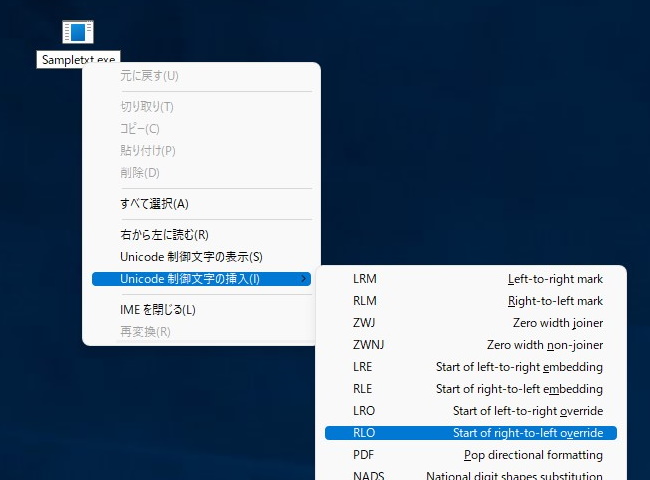
Task: Insert PDF Pop directional formatting
Action: tap(471, 455)
